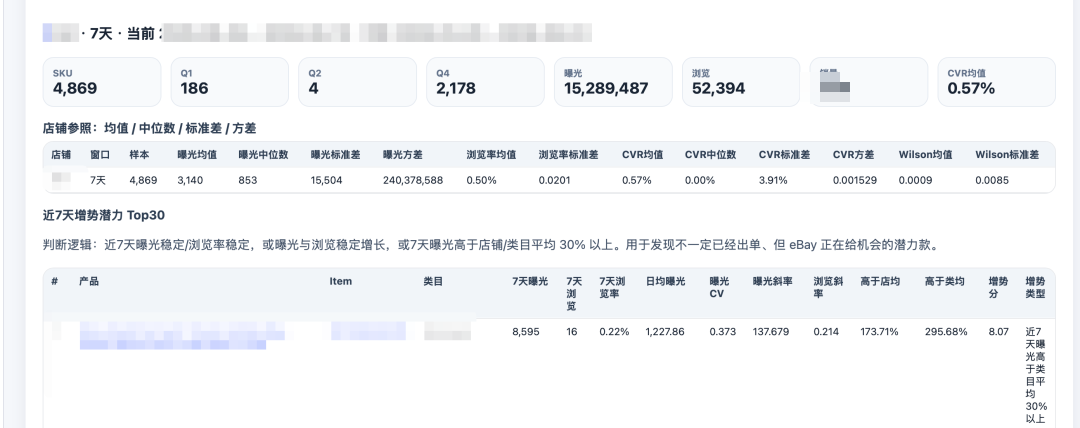Click the Item column header
Image resolution: width=1080 pixels, height=428 pixels.
click(340, 281)
